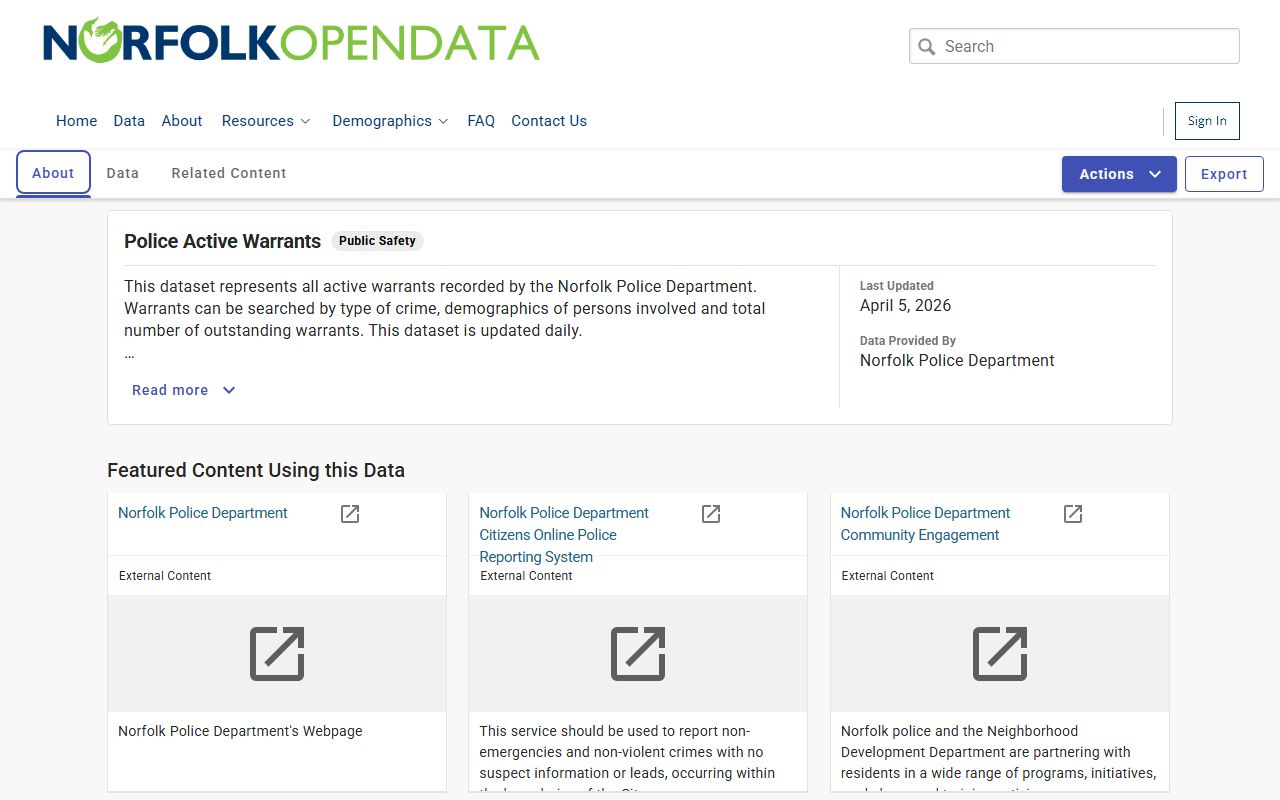Select the About tab
This screenshot has width=1280, height=800.
pos(53,173)
